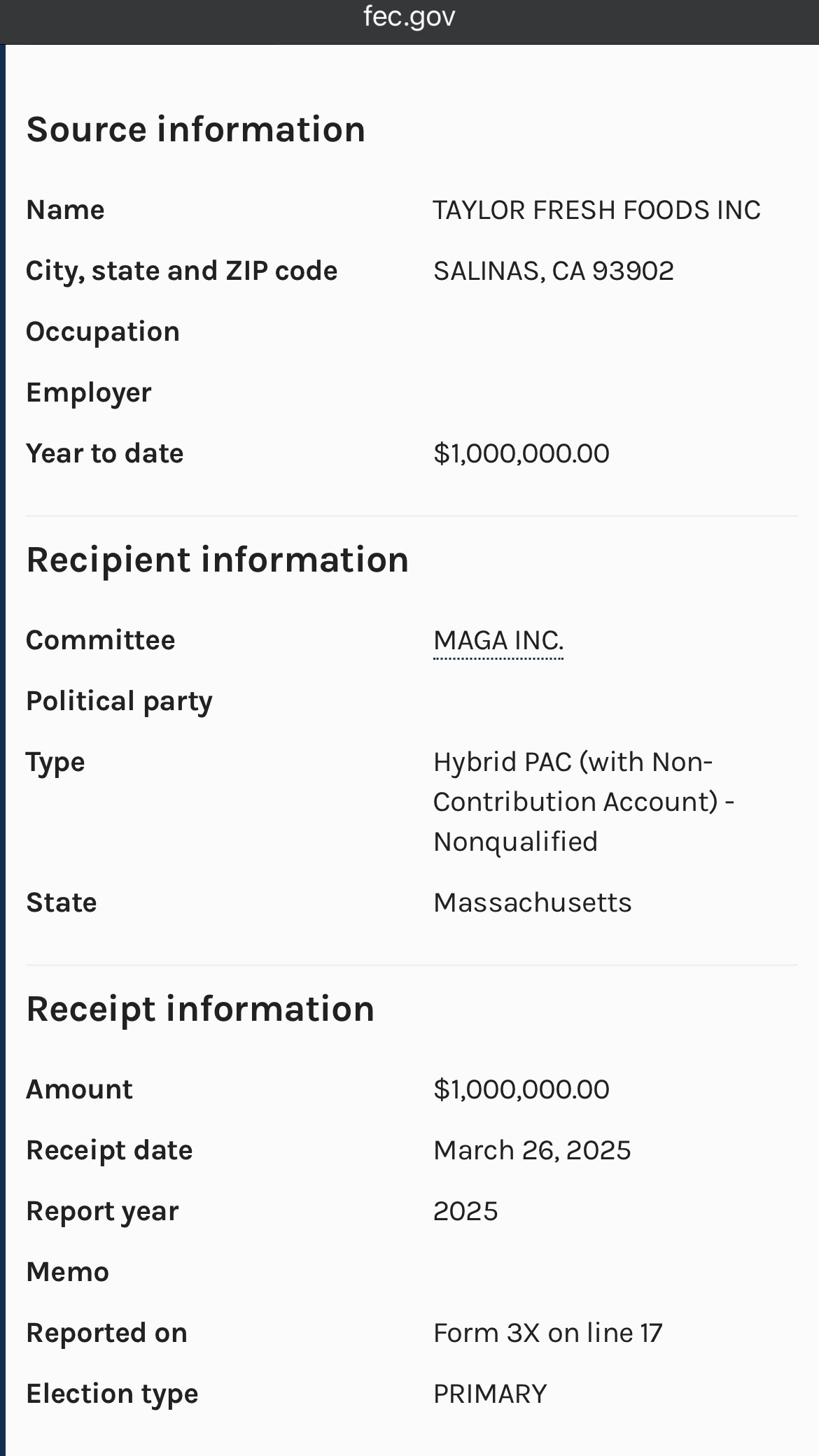Click the Amount $1,000,000.00 value
This screenshot has width=819, height=1456.
tap(521, 1089)
